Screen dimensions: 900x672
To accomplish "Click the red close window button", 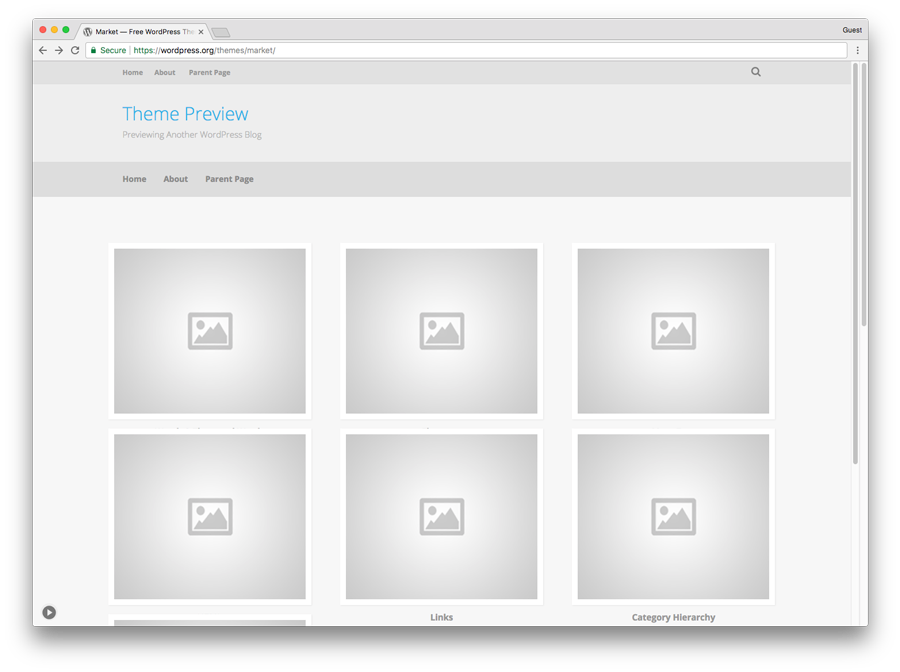I will point(42,30).
